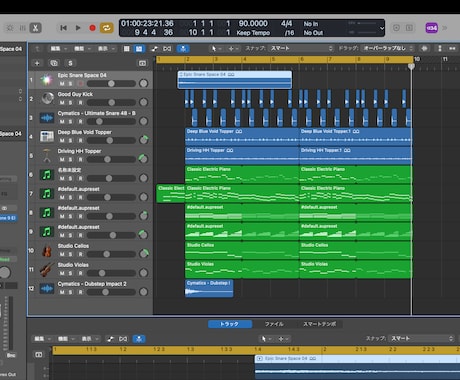
Task: Select the Epic Snare Space 04 region
Action: pos(235,80)
